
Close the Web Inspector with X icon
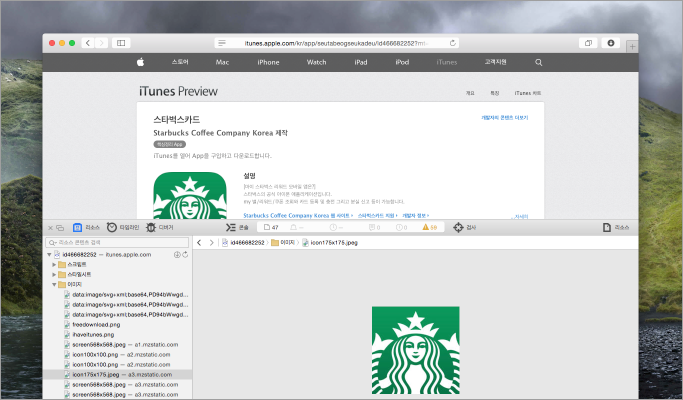pos(50,227)
